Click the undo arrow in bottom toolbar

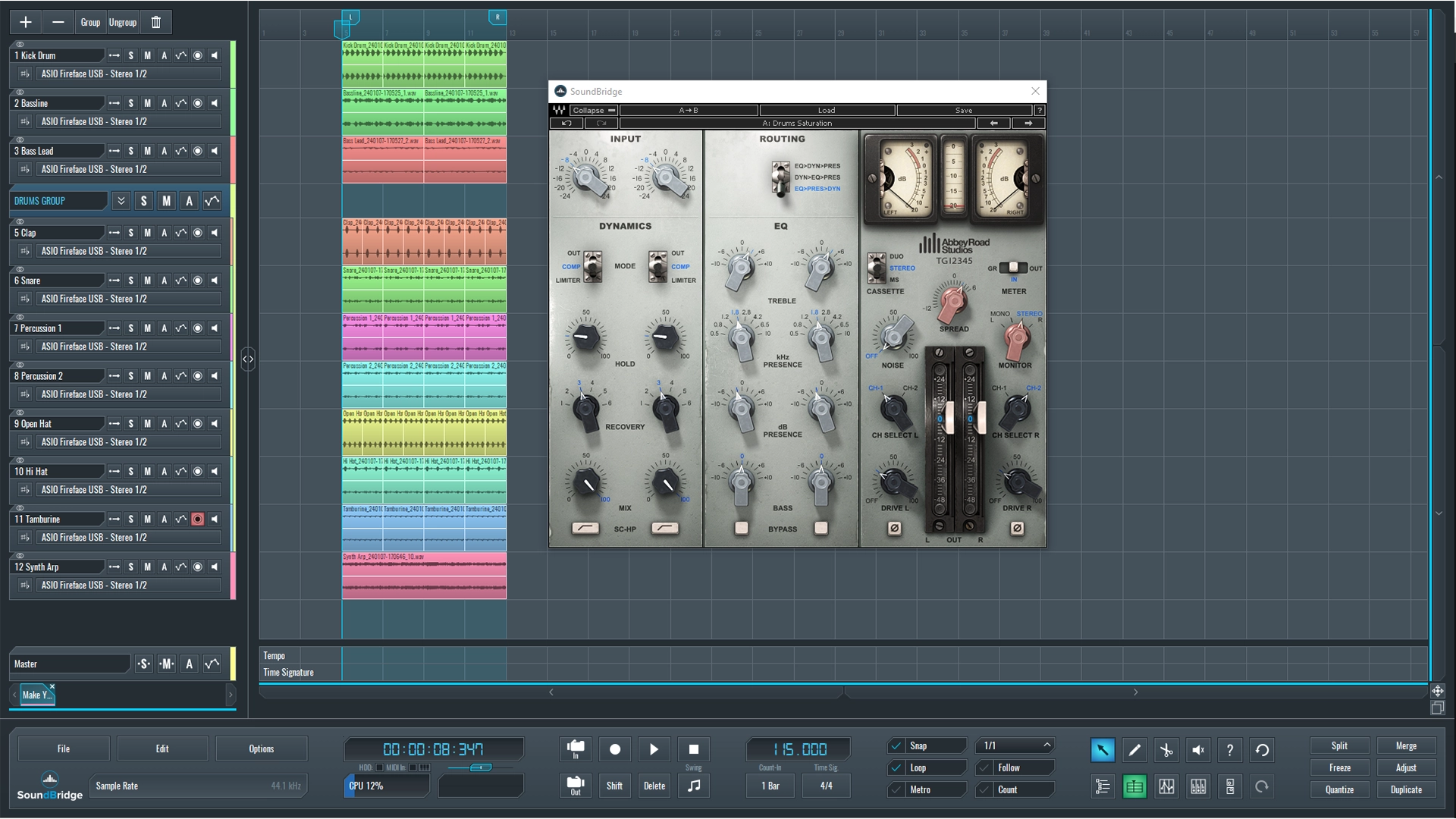click(1262, 750)
